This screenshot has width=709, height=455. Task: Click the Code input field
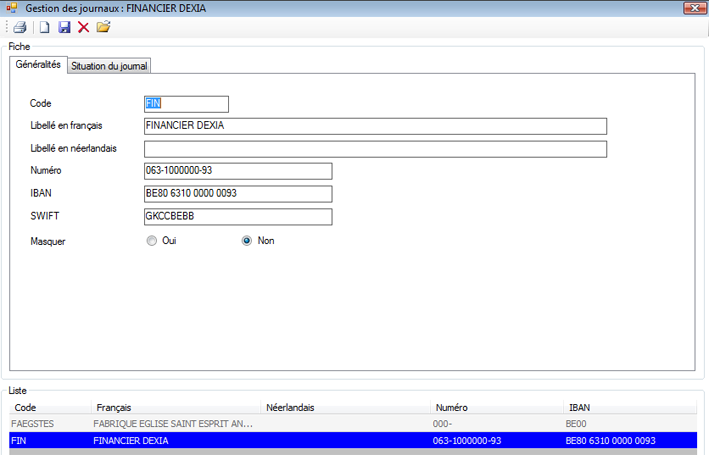[186, 104]
